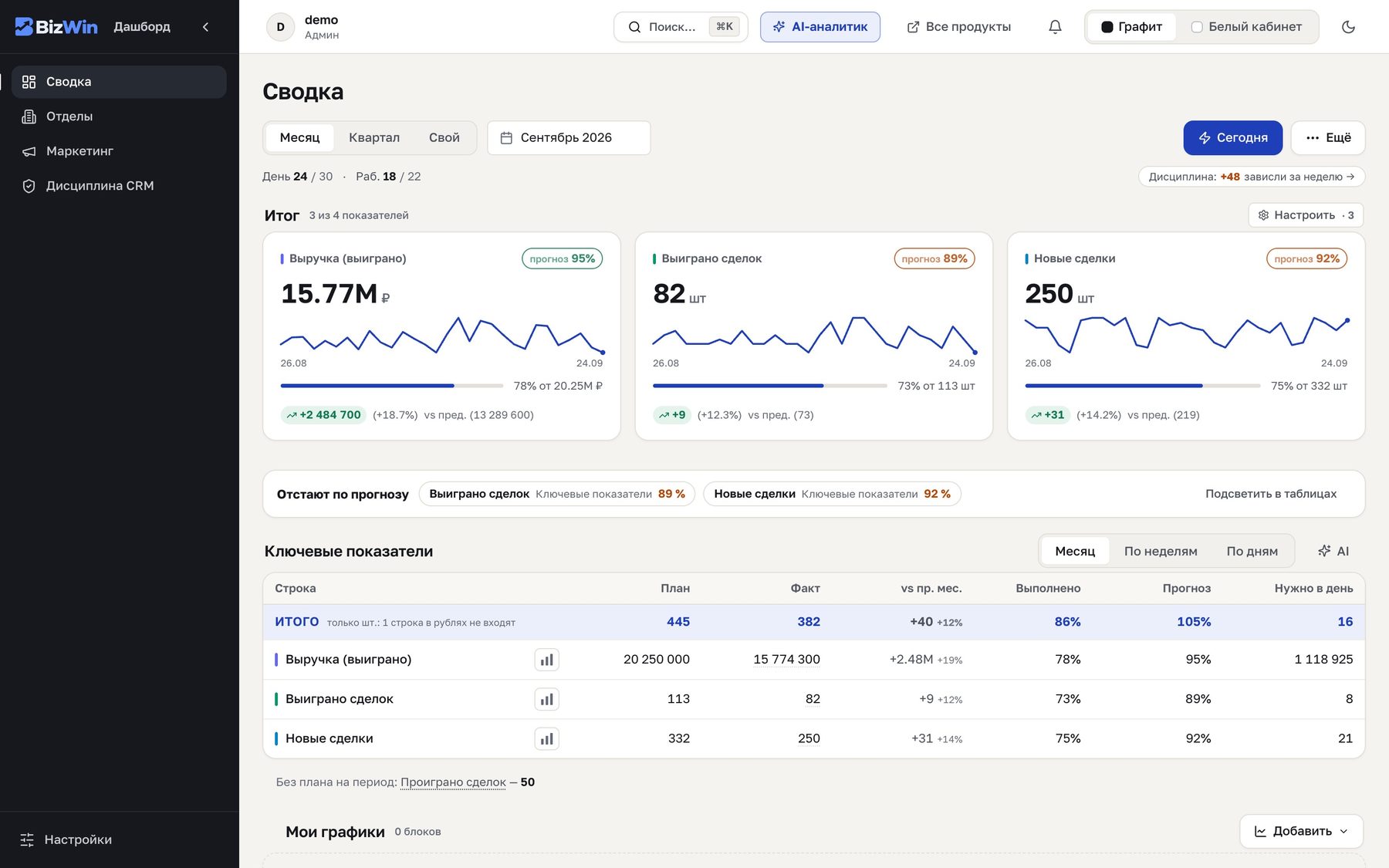Switch period to Месяц
Screen dimensions: 1389x868
point(299,137)
